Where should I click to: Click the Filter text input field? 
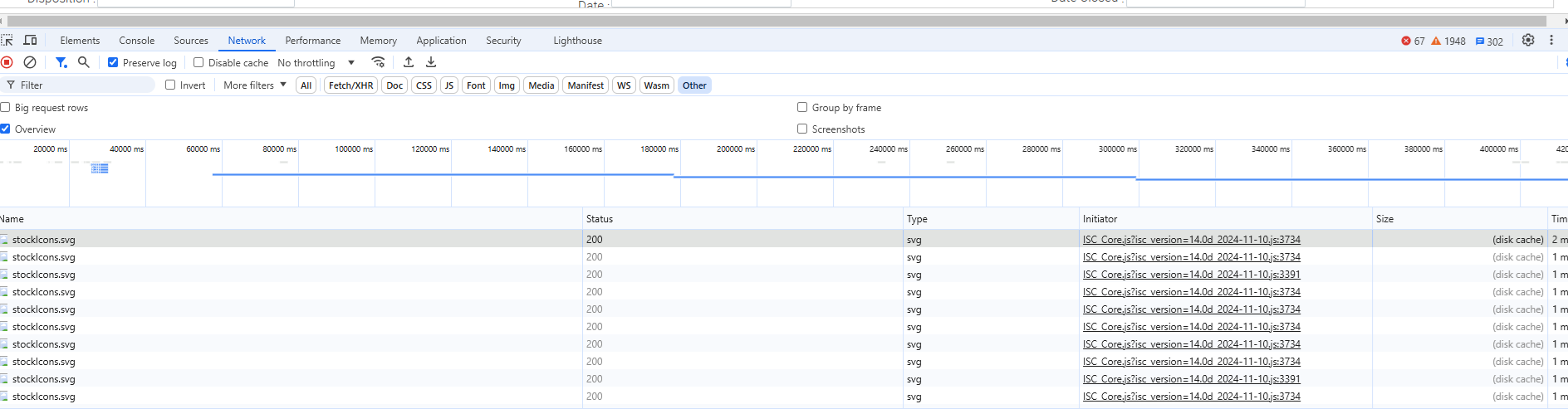[83, 85]
